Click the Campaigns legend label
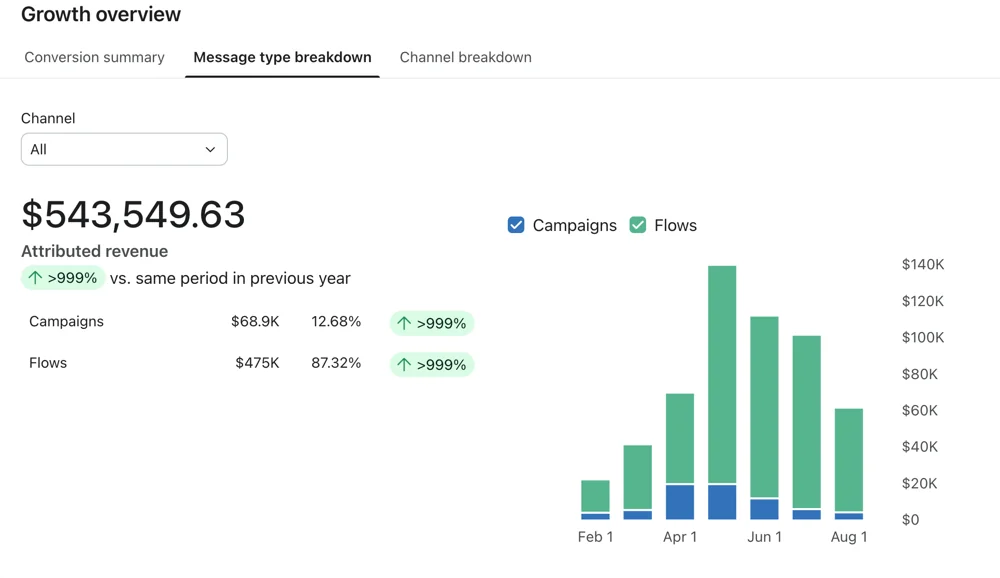 575,226
